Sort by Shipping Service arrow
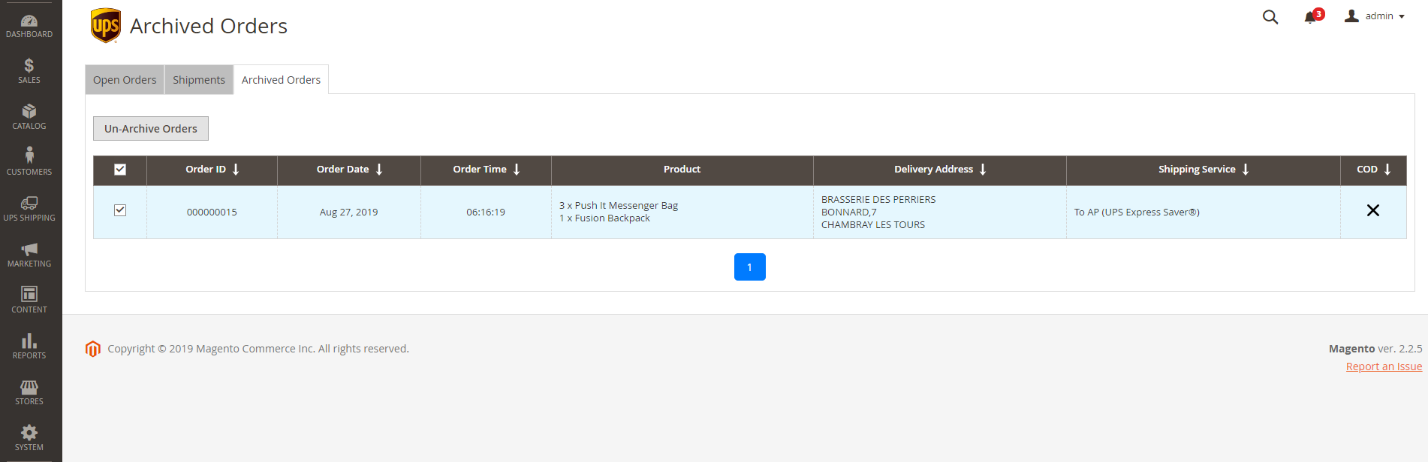This screenshot has width=1428, height=462. click(1245, 170)
